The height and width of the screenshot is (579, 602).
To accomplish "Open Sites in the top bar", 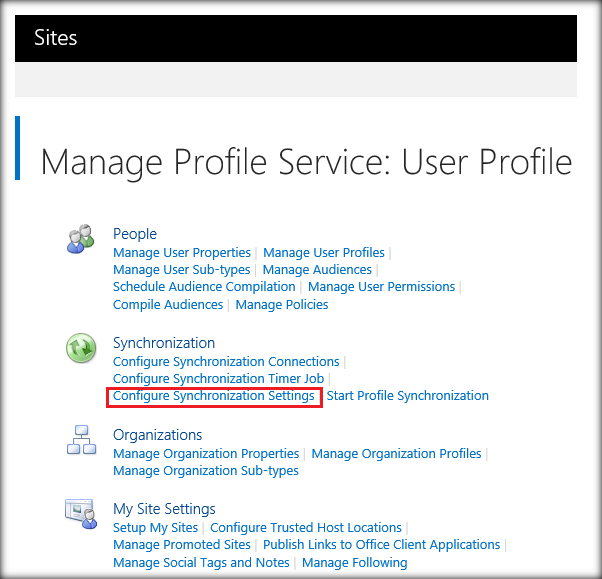I will pyautogui.click(x=56, y=38).
